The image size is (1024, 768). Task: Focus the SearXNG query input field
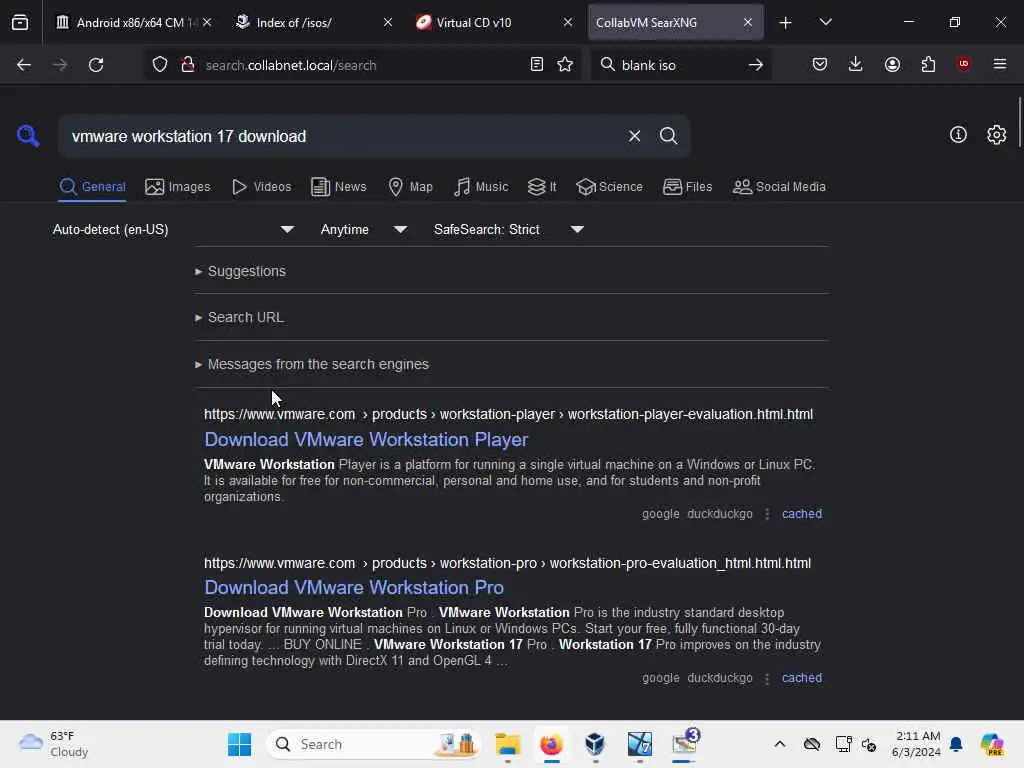coord(343,136)
